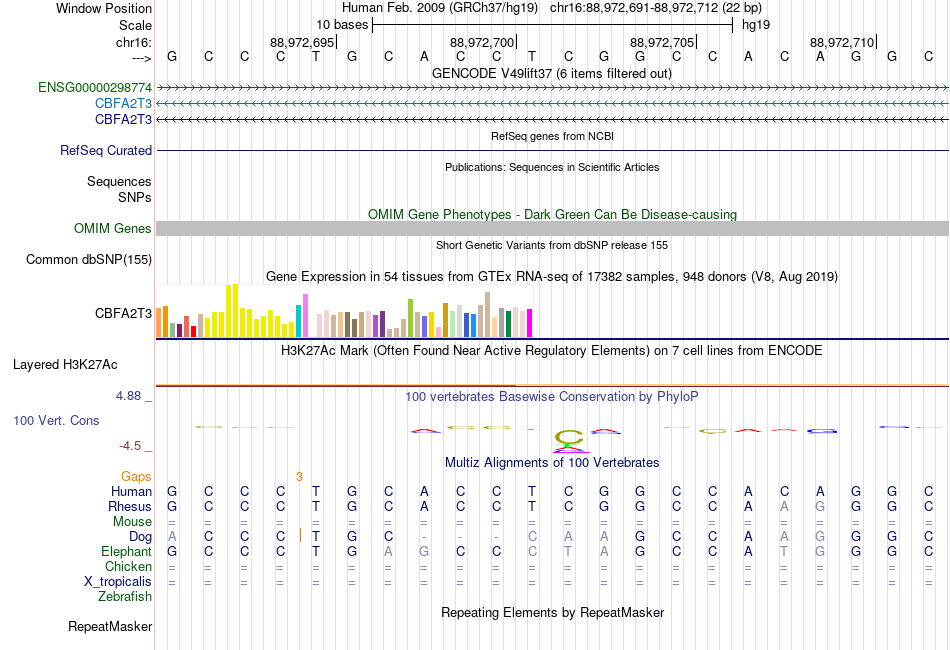This screenshot has height=650, width=950.
Task: Open Short Genetic Variants dbSNP title
Action: pos(552,245)
